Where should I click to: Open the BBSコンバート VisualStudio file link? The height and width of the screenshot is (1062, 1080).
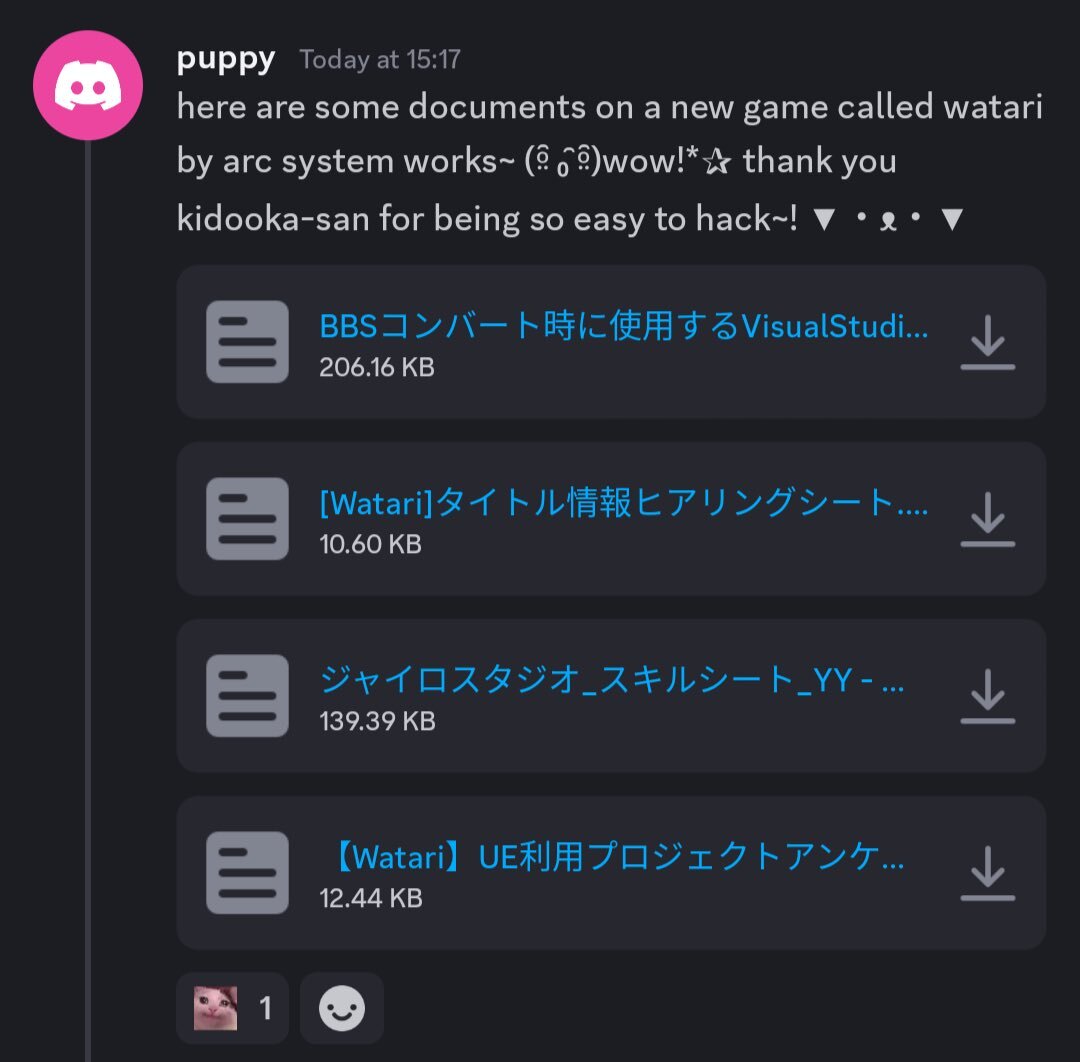click(x=623, y=326)
